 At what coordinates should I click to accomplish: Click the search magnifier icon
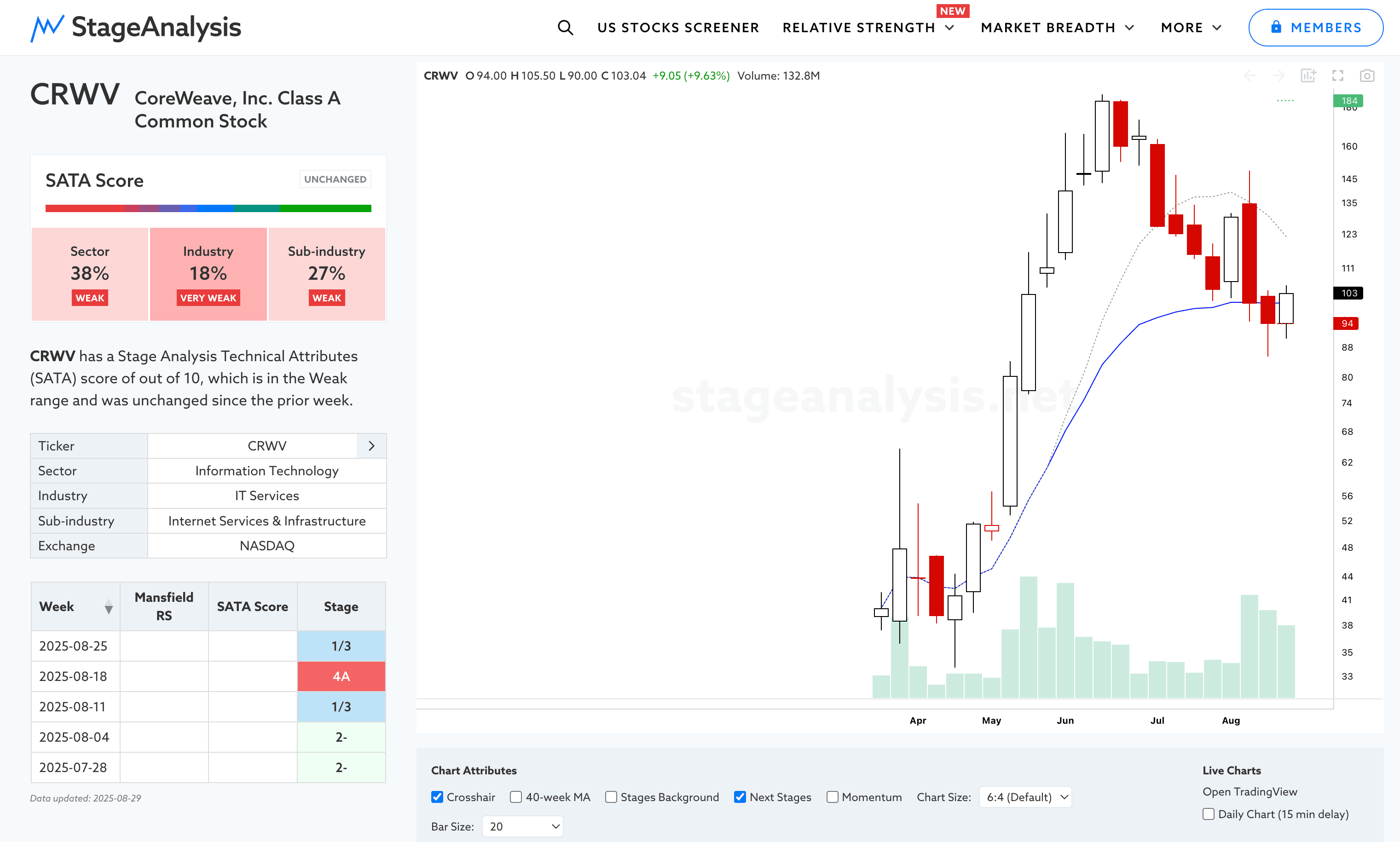tap(565, 27)
